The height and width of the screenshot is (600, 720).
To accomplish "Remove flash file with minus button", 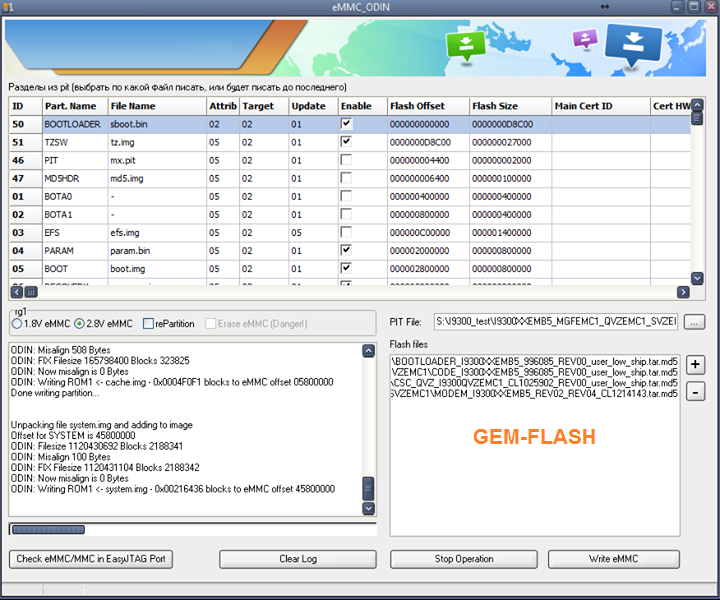I will click(695, 393).
